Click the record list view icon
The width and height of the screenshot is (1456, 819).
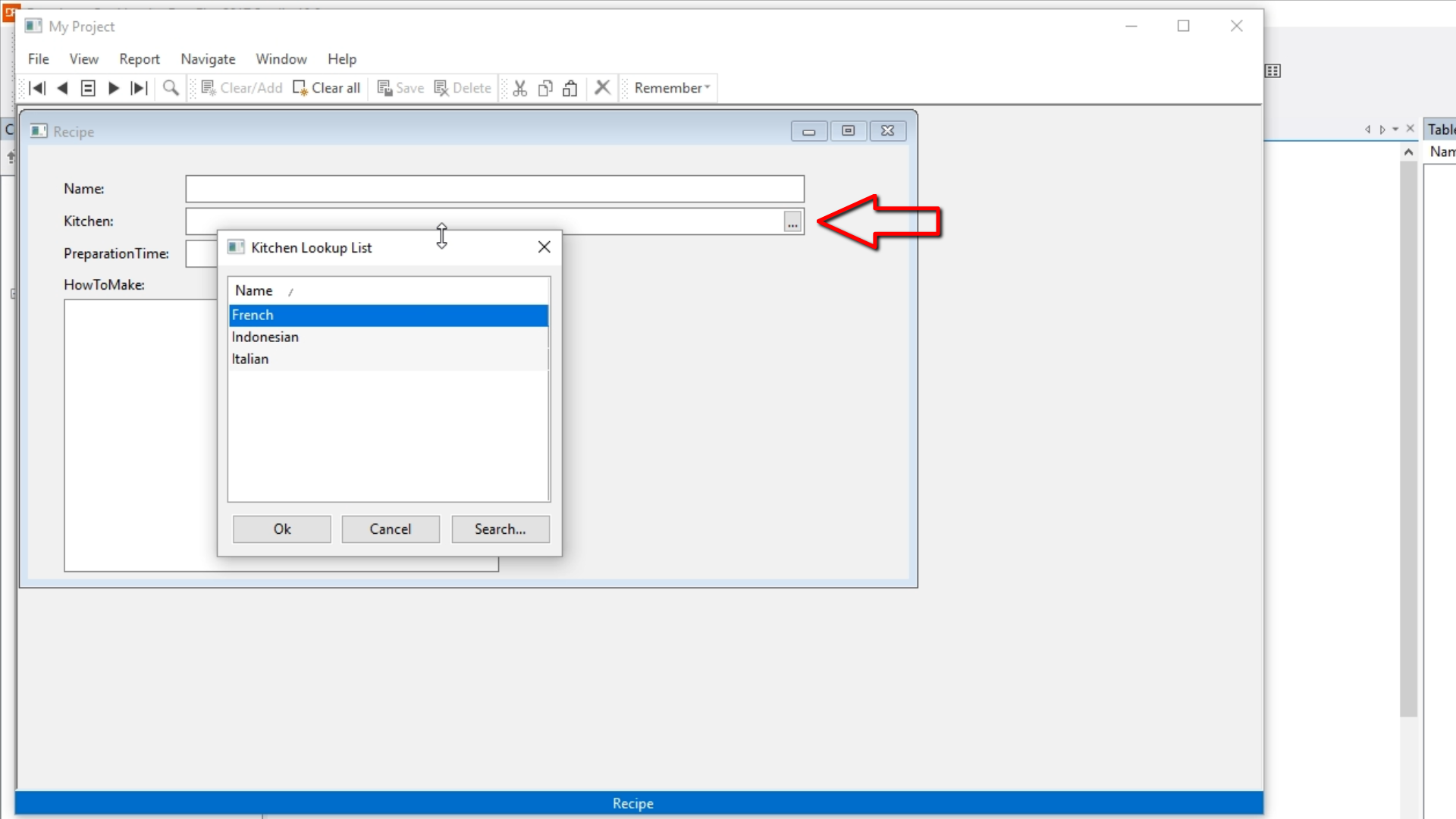[88, 88]
